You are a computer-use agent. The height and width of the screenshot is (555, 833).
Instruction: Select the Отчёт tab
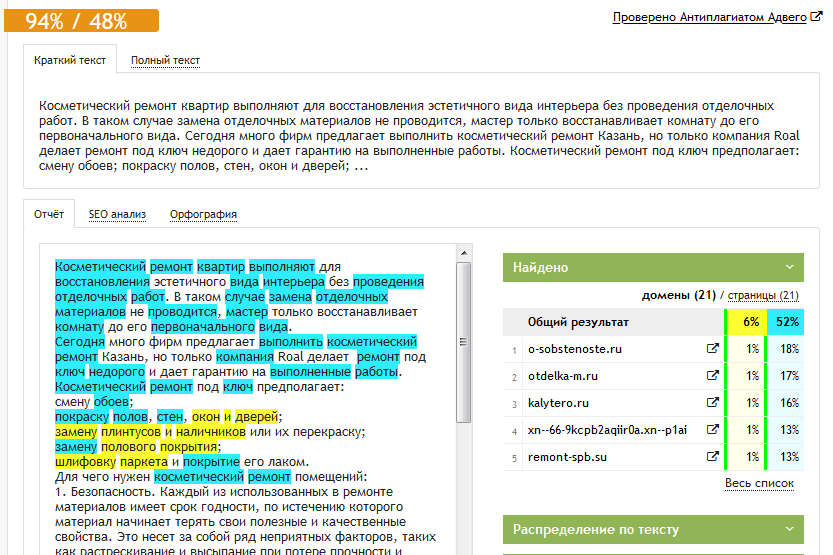49,214
